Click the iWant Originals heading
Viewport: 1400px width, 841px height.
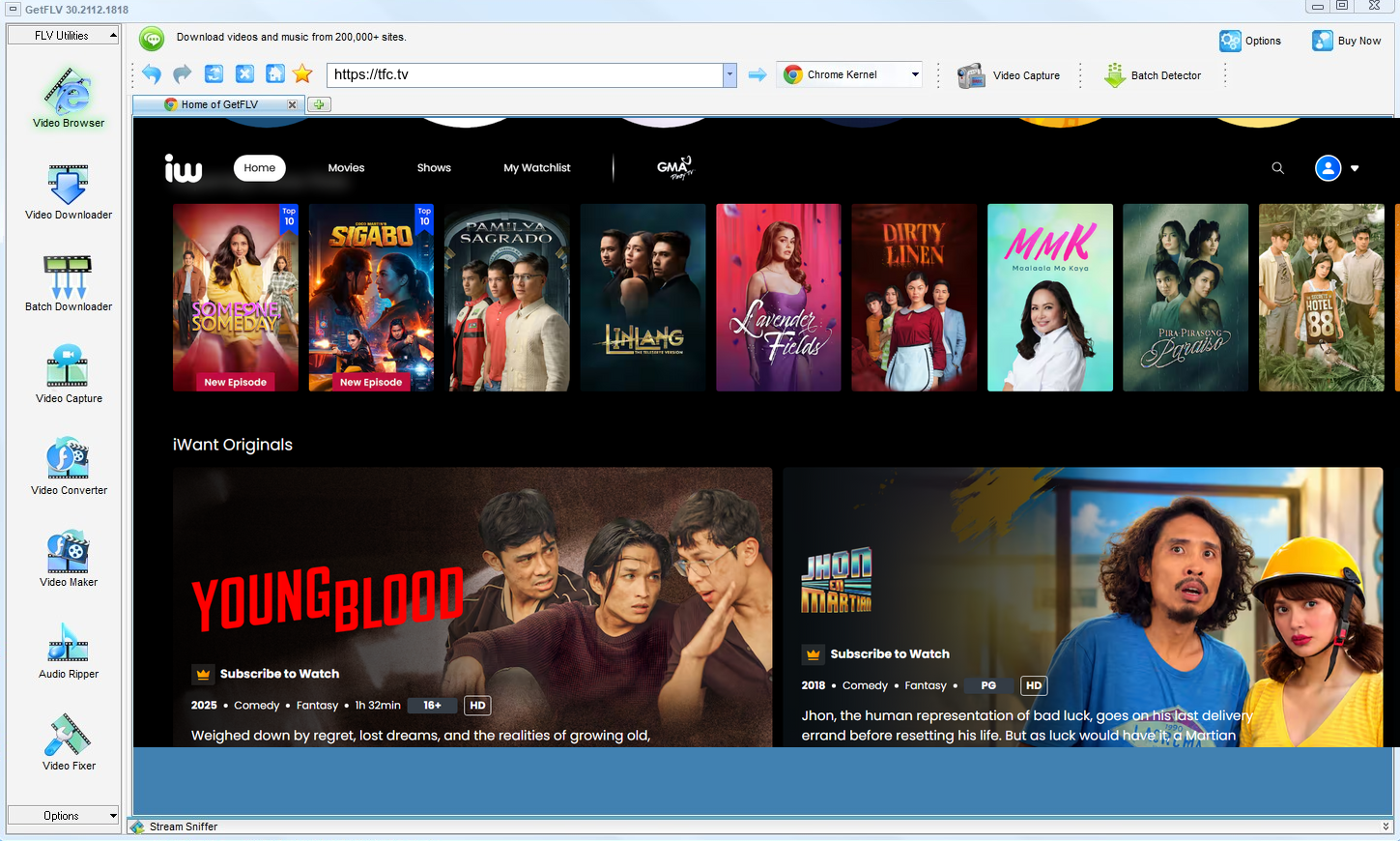[233, 445]
